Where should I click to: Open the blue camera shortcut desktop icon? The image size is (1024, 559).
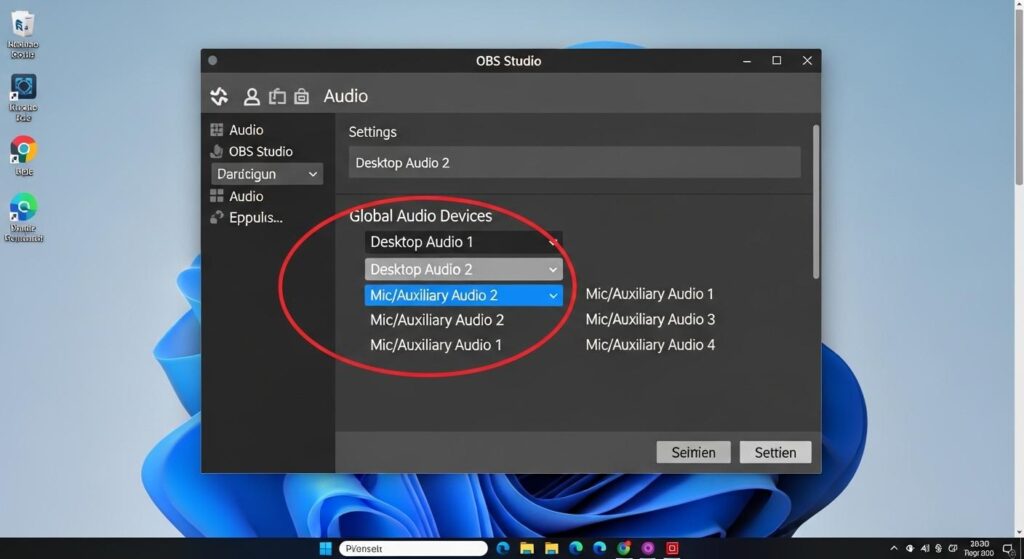pos(23,97)
